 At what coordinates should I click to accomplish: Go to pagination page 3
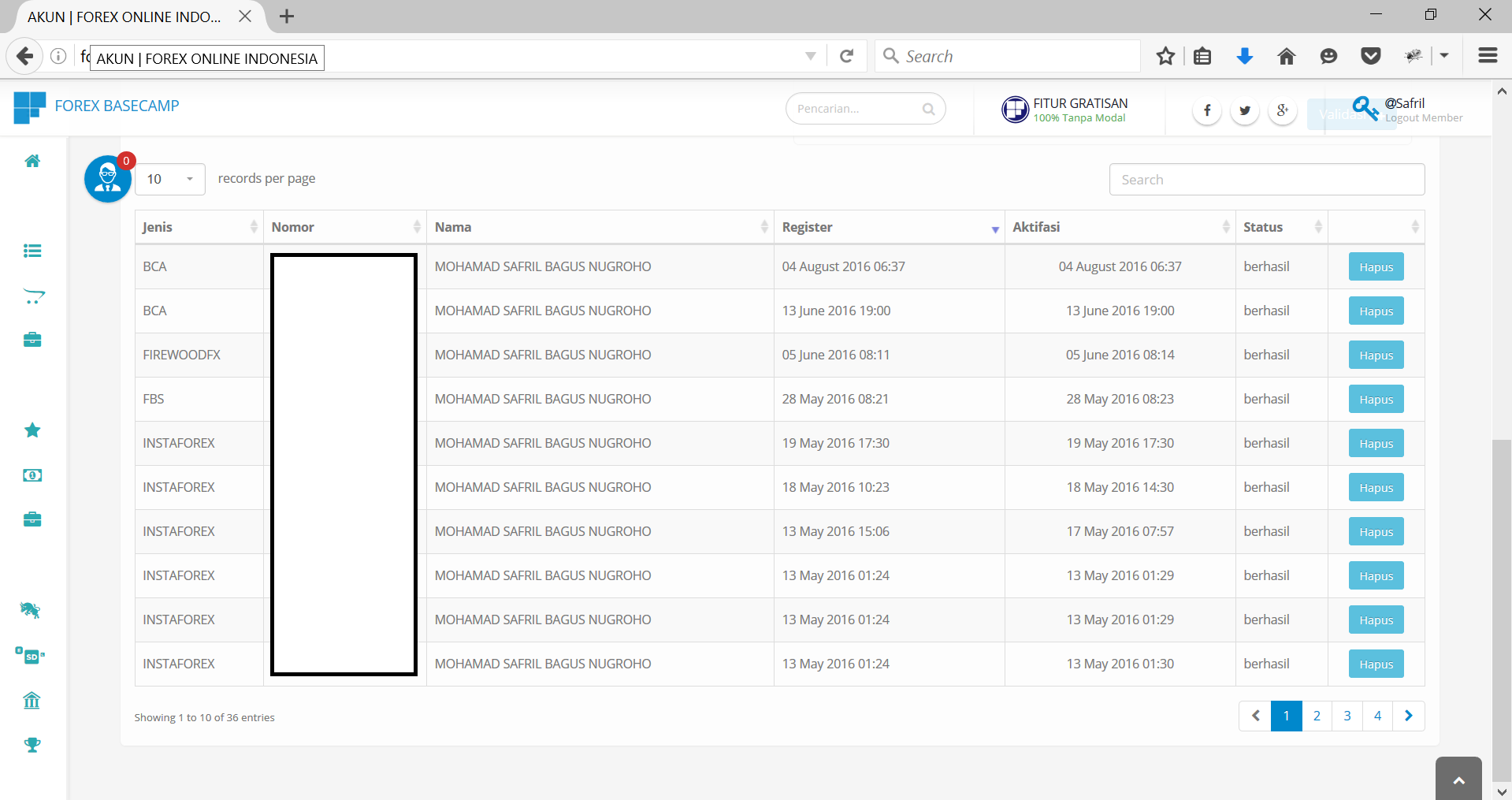tap(1347, 716)
